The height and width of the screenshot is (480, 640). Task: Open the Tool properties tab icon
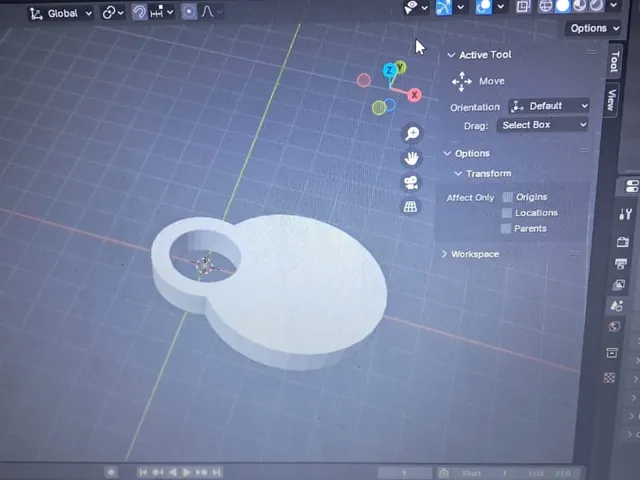pos(625,213)
